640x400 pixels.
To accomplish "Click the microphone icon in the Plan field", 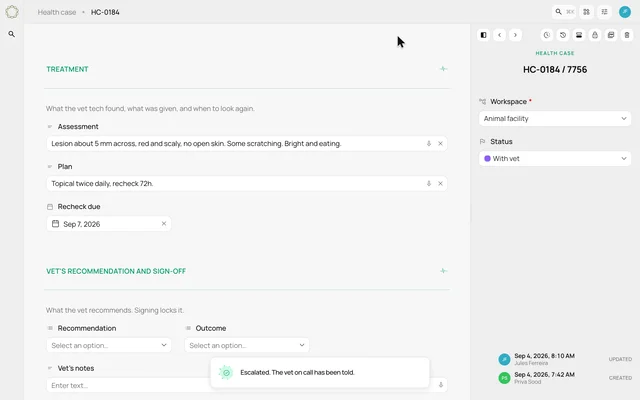I will pos(429,184).
